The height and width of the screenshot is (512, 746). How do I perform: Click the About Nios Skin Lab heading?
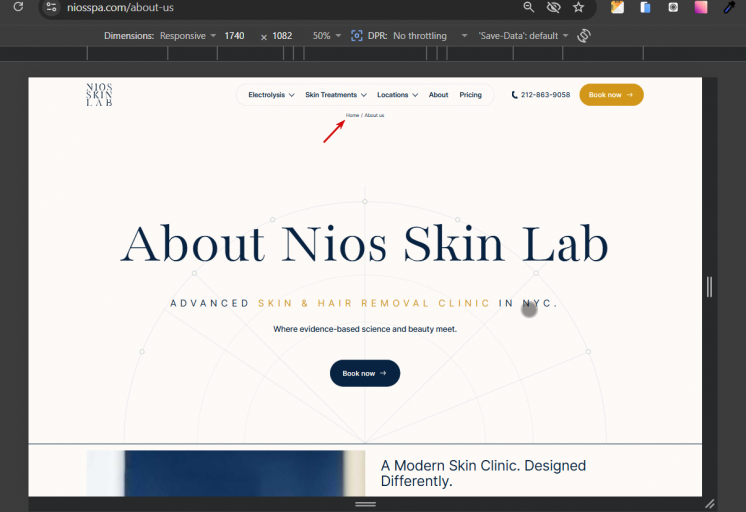[x=364, y=245]
